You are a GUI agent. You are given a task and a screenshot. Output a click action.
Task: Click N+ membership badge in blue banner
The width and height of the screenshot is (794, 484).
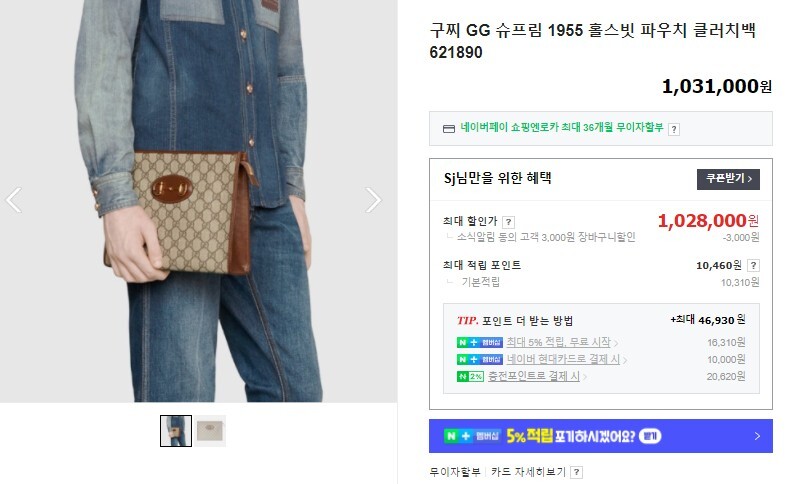(x=472, y=436)
